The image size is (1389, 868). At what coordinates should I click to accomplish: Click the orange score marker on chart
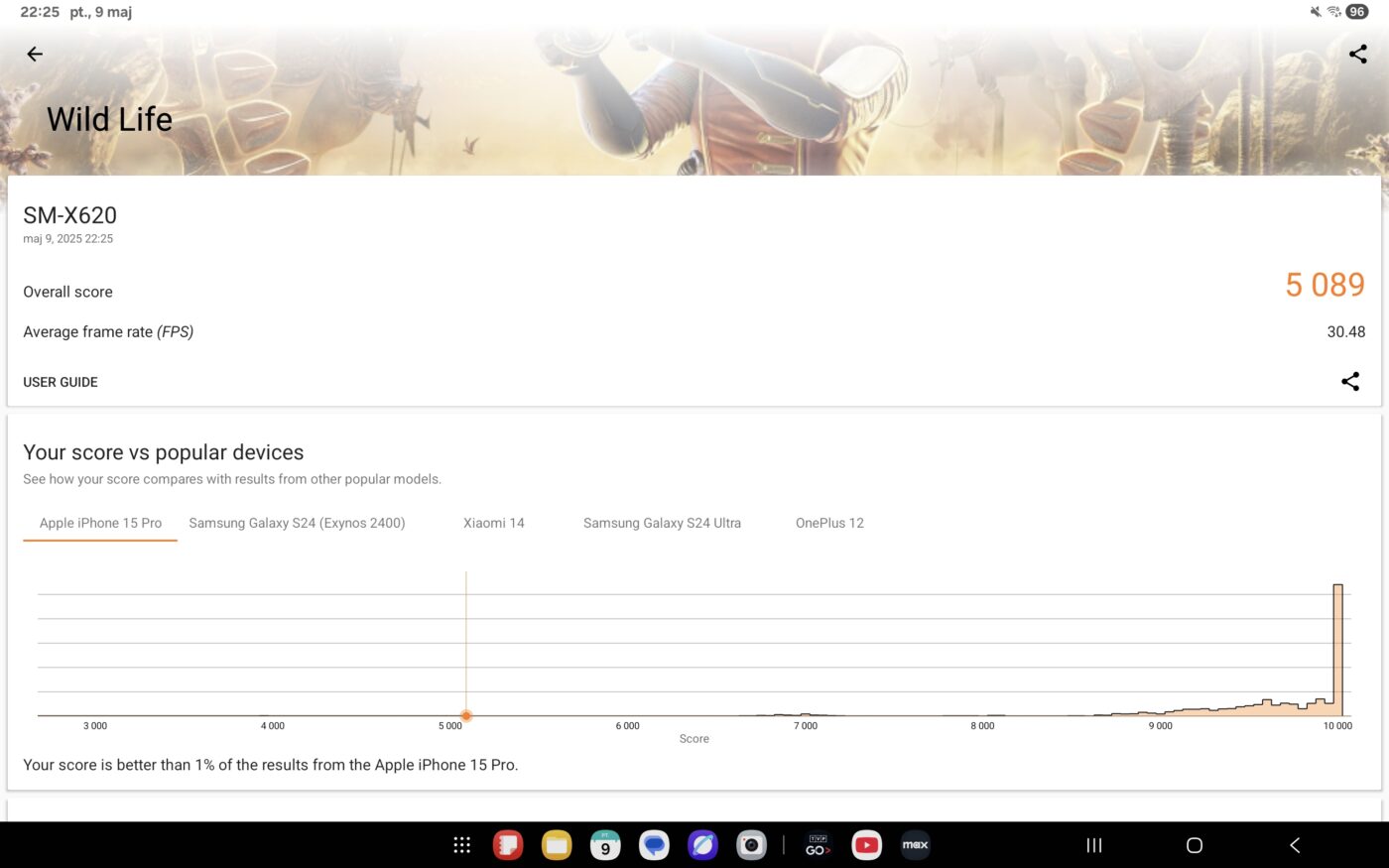[466, 715]
